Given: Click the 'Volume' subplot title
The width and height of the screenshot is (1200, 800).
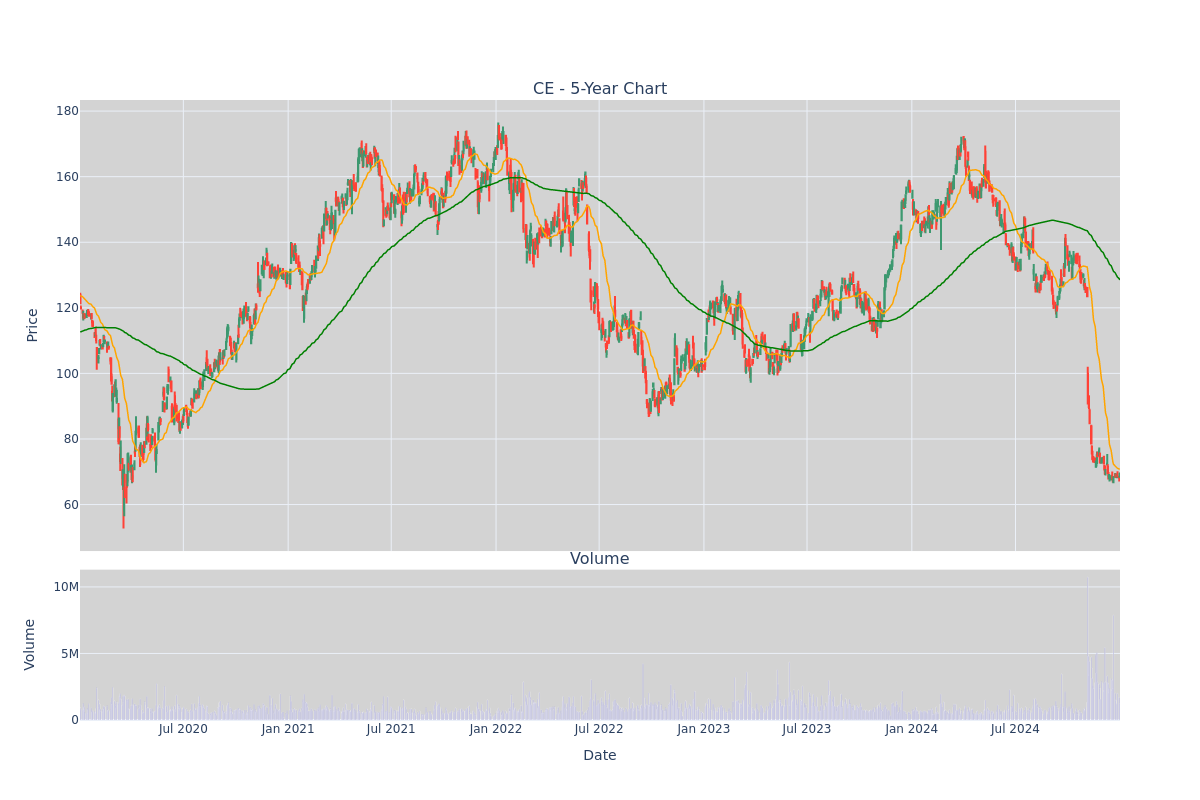Looking at the screenshot, I should point(600,559).
